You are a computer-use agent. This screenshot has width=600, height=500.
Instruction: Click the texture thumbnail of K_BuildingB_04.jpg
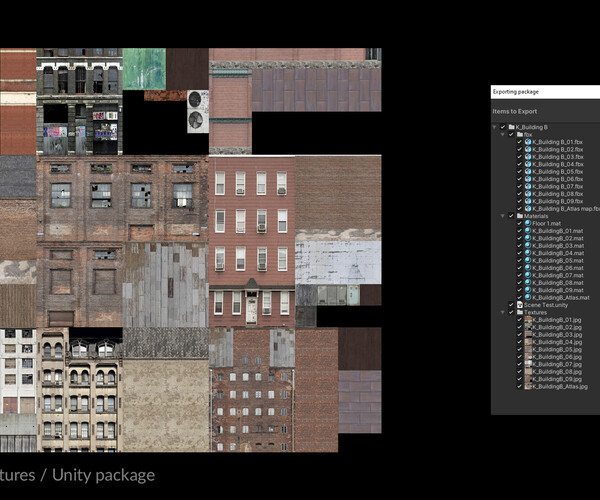click(x=528, y=342)
